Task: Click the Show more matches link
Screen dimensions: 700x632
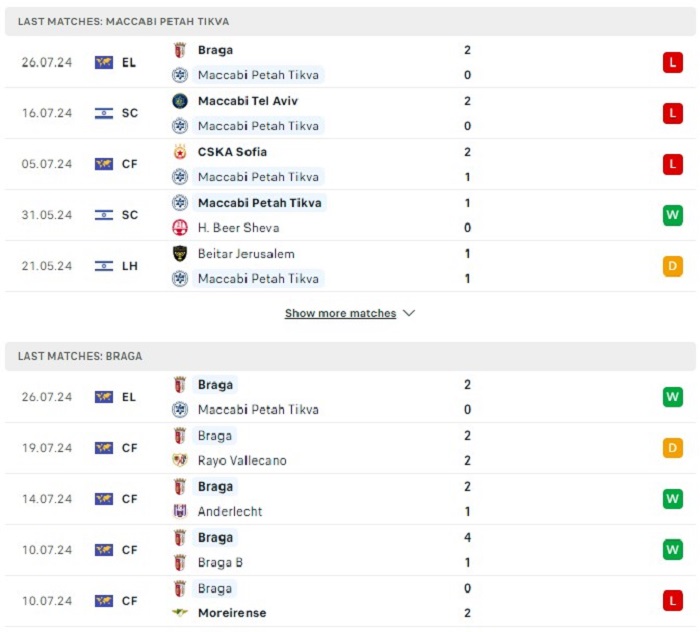Action: 340,313
